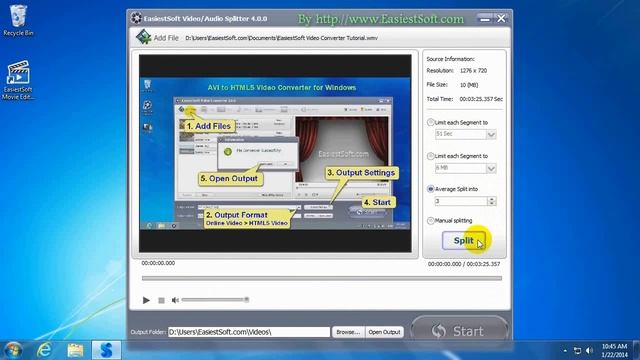Increase the average split count
The image size is (640, 360).
[x=492, y=199]
